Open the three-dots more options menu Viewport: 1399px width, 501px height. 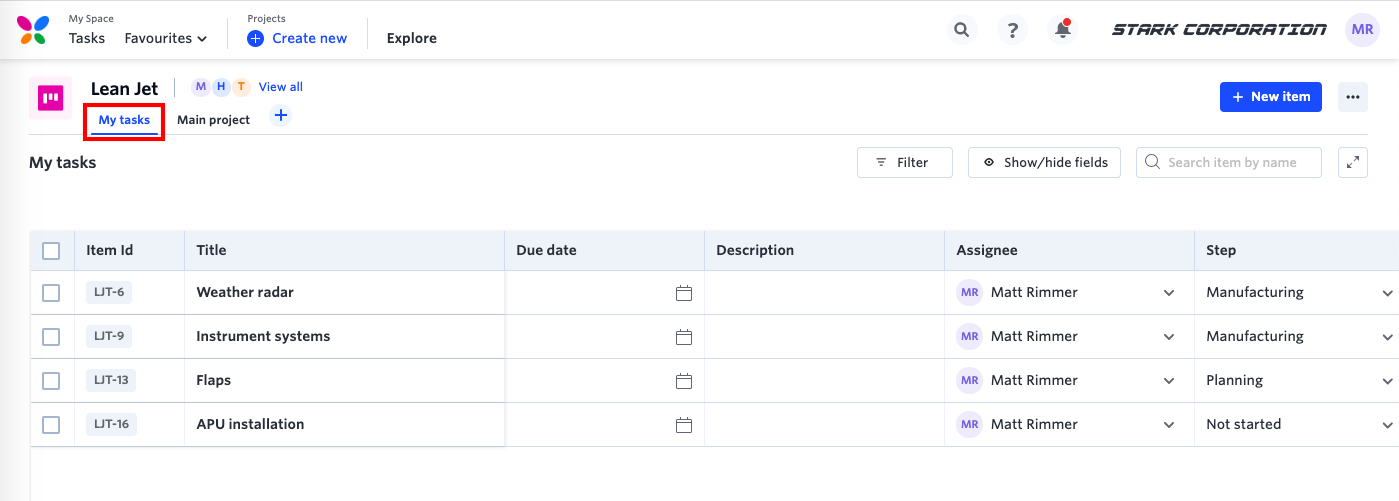pos(1353,97)
